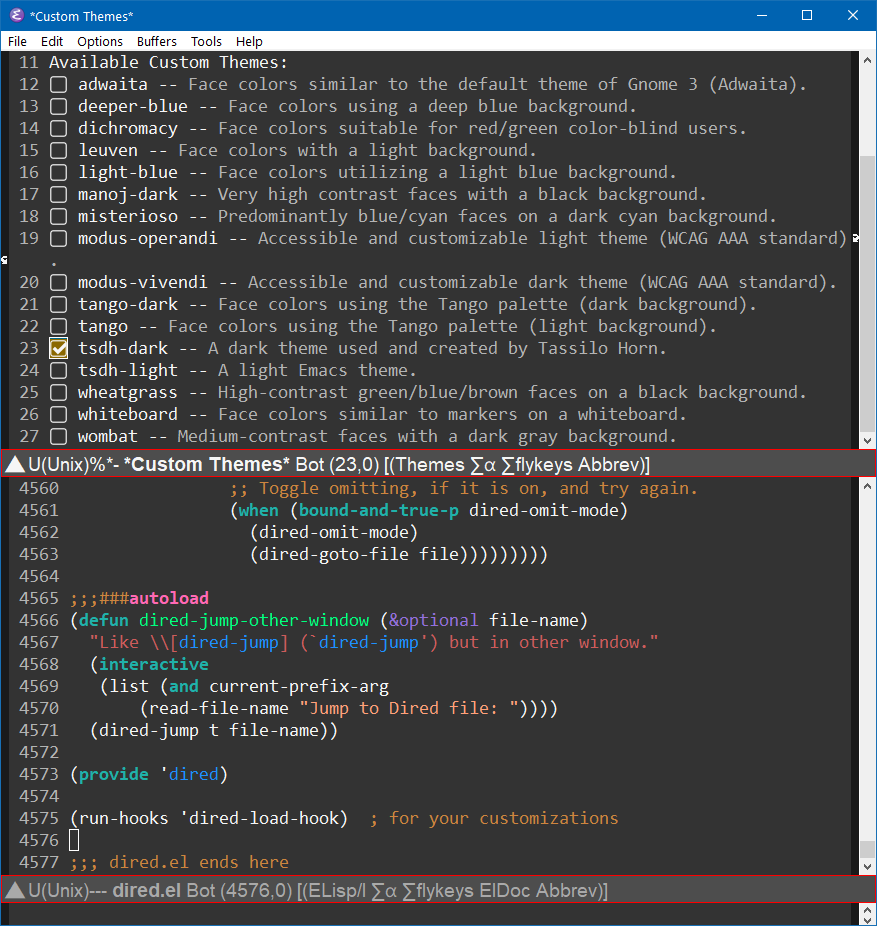The width and height of the screenshot is (877, 926).
Task: Click the Emacs icon in the title bar
Action: tap(17, 15)
